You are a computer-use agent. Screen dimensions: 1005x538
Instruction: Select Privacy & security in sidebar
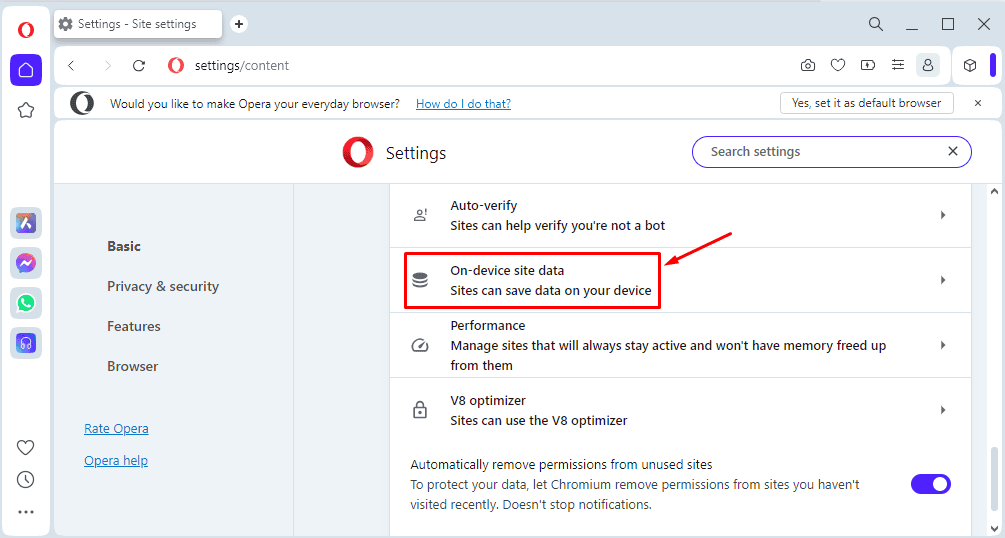[x=163, y=286]
